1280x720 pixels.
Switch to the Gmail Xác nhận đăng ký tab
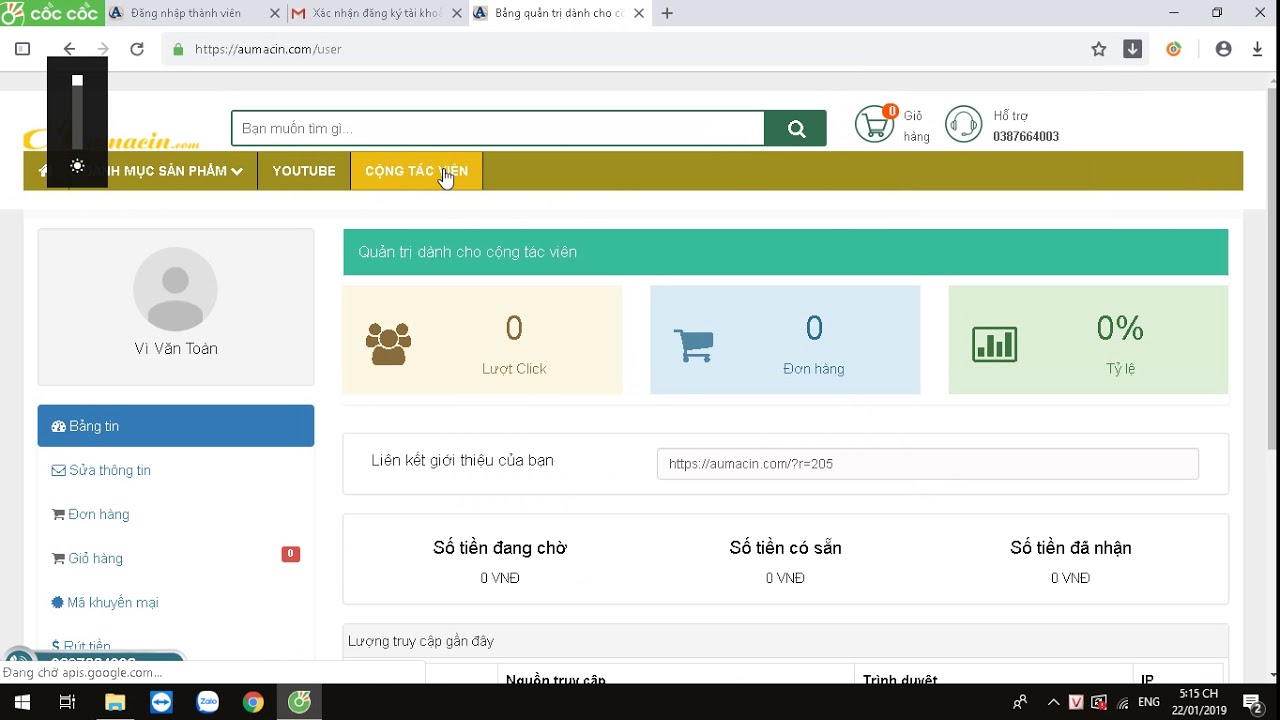(375, 13)
